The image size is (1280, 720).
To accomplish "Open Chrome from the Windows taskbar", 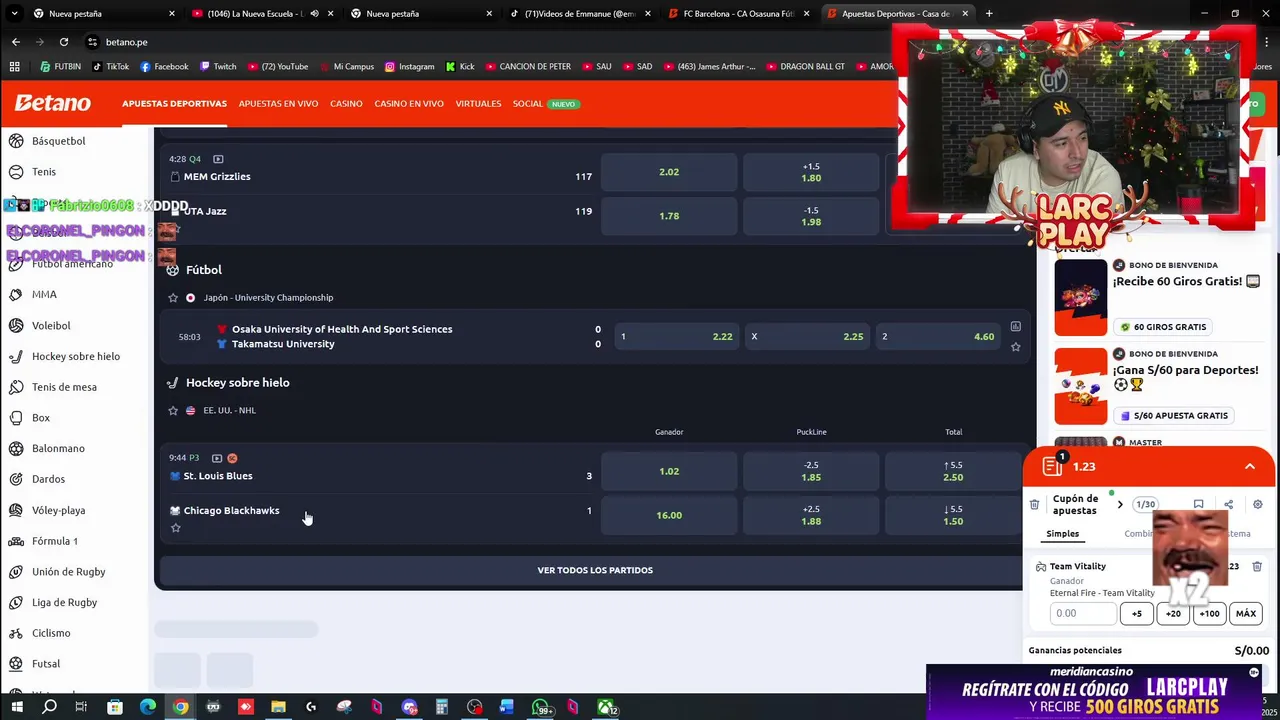I will [x=180, y=707].
